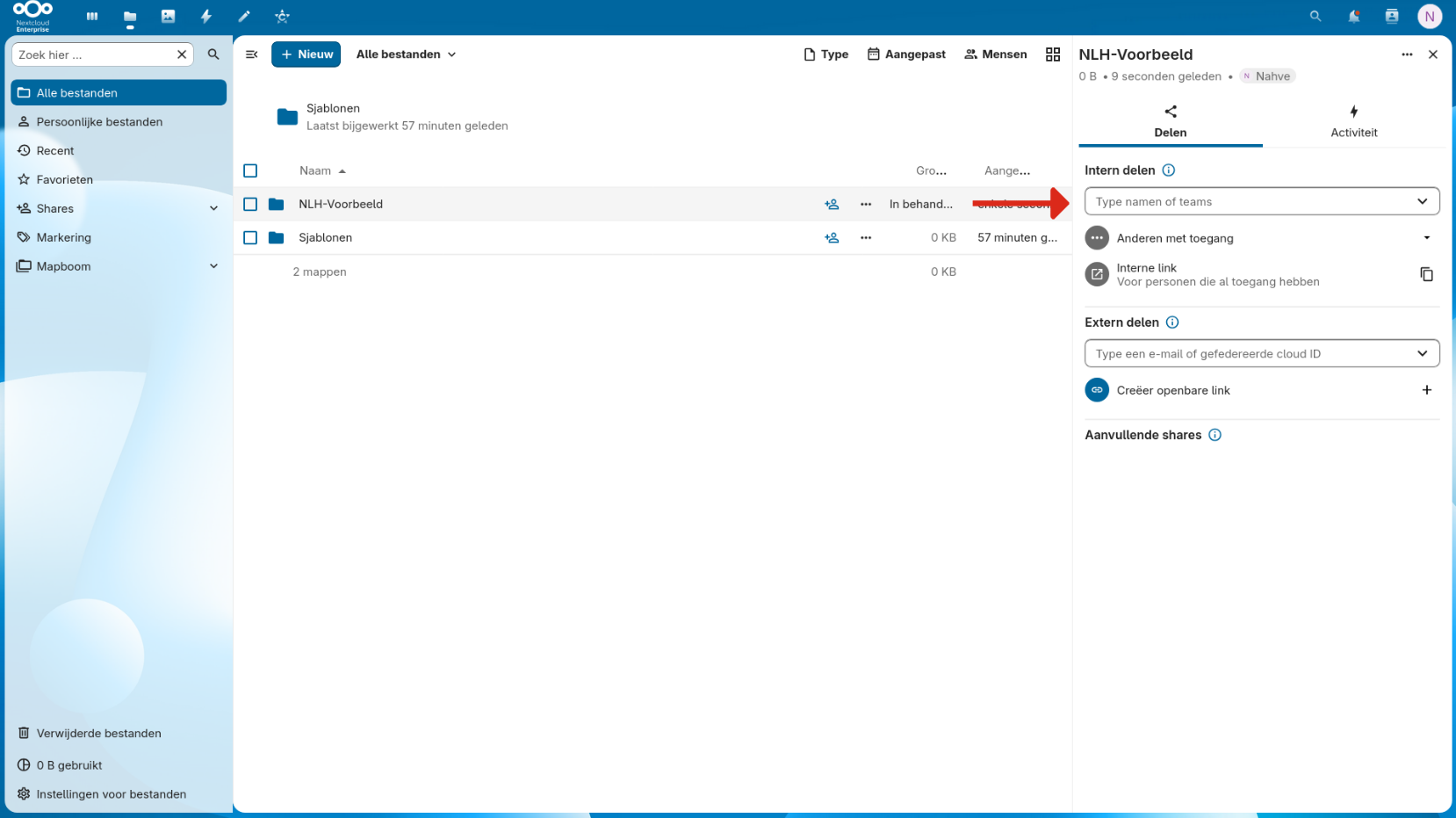Click Creëer openbare link
Image resolution: width=1456 pixels, height=818 pixels.
pyautogui.click(x=1173, y=390)
